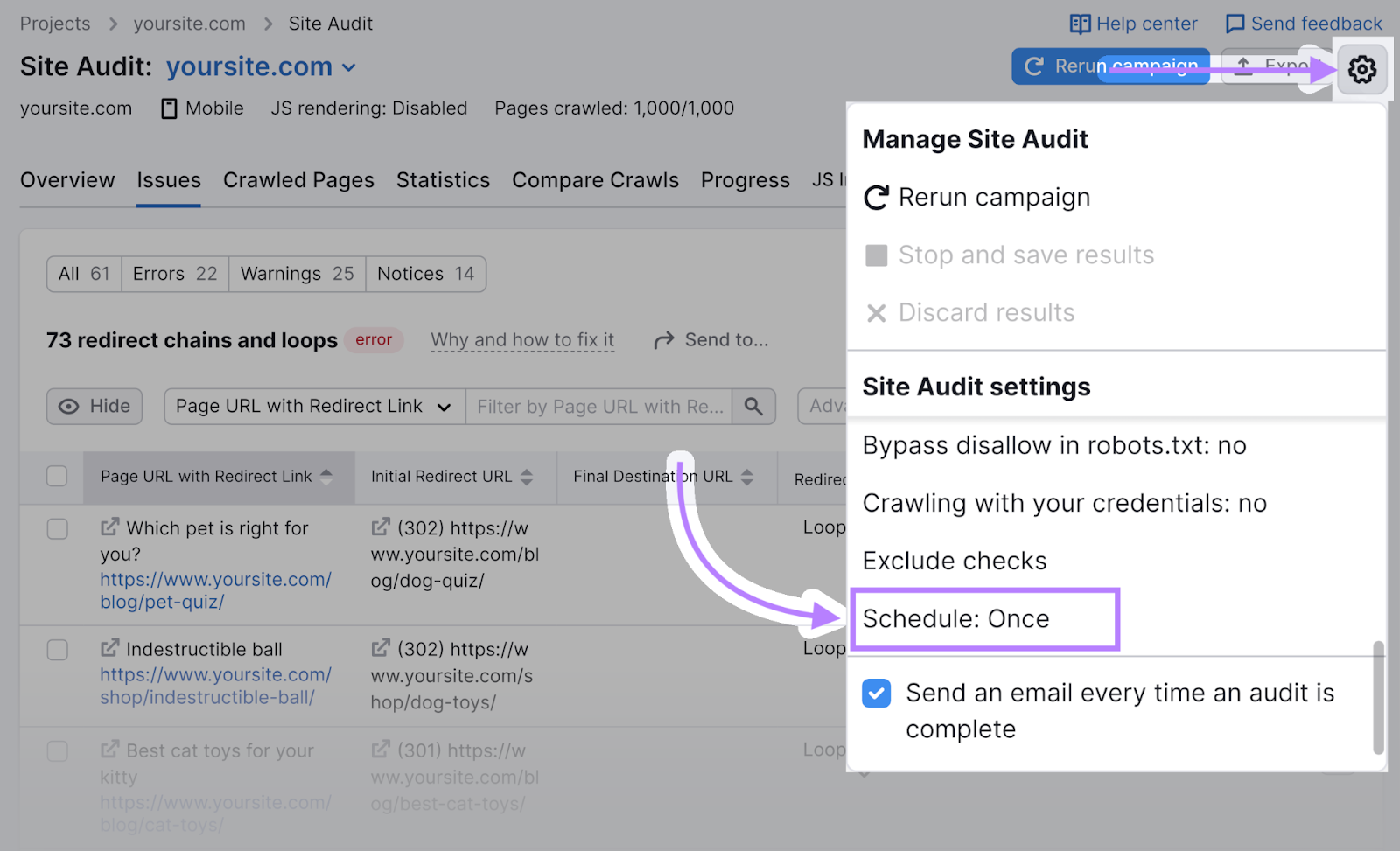Sort by Final Destination URL column arrows
This screenshot has height=851, width=1400.
click(x=747, y=477)
